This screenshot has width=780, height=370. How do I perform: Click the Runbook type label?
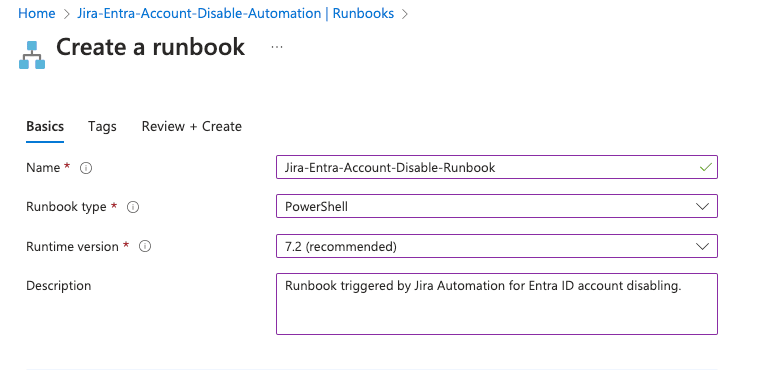point(66,207)
